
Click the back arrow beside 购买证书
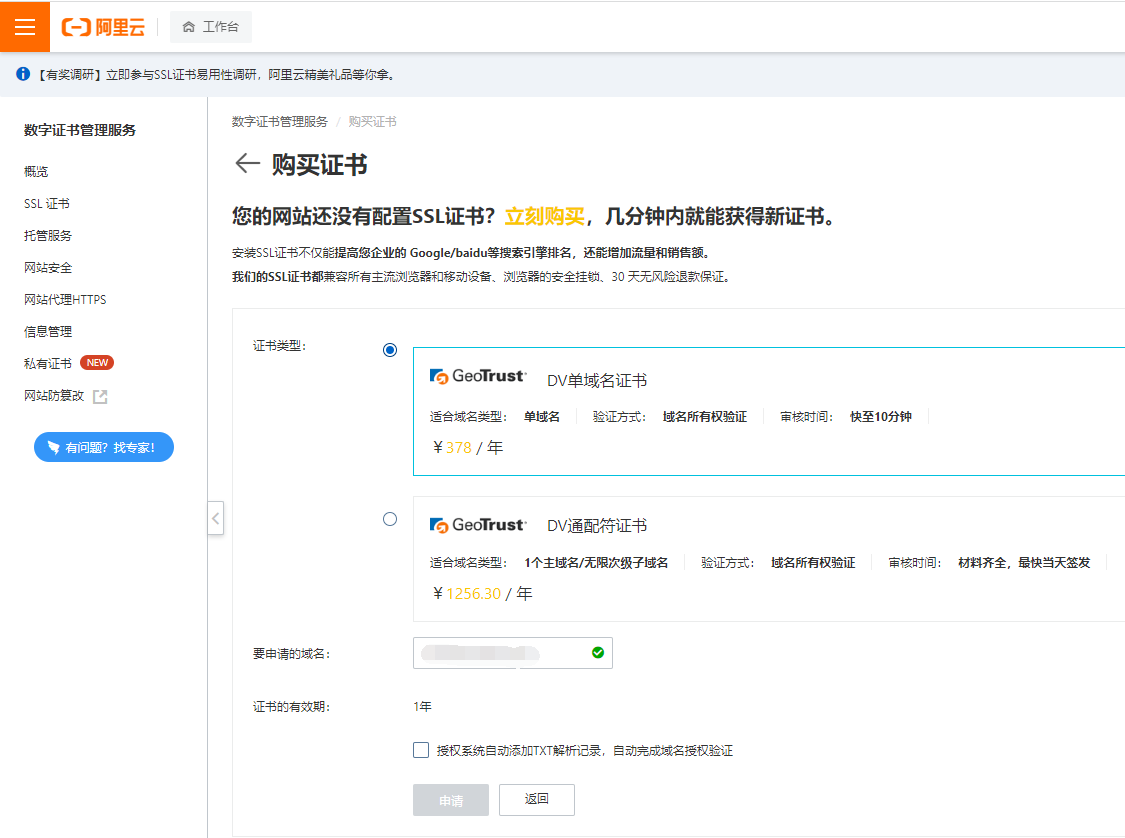point(246,164)
